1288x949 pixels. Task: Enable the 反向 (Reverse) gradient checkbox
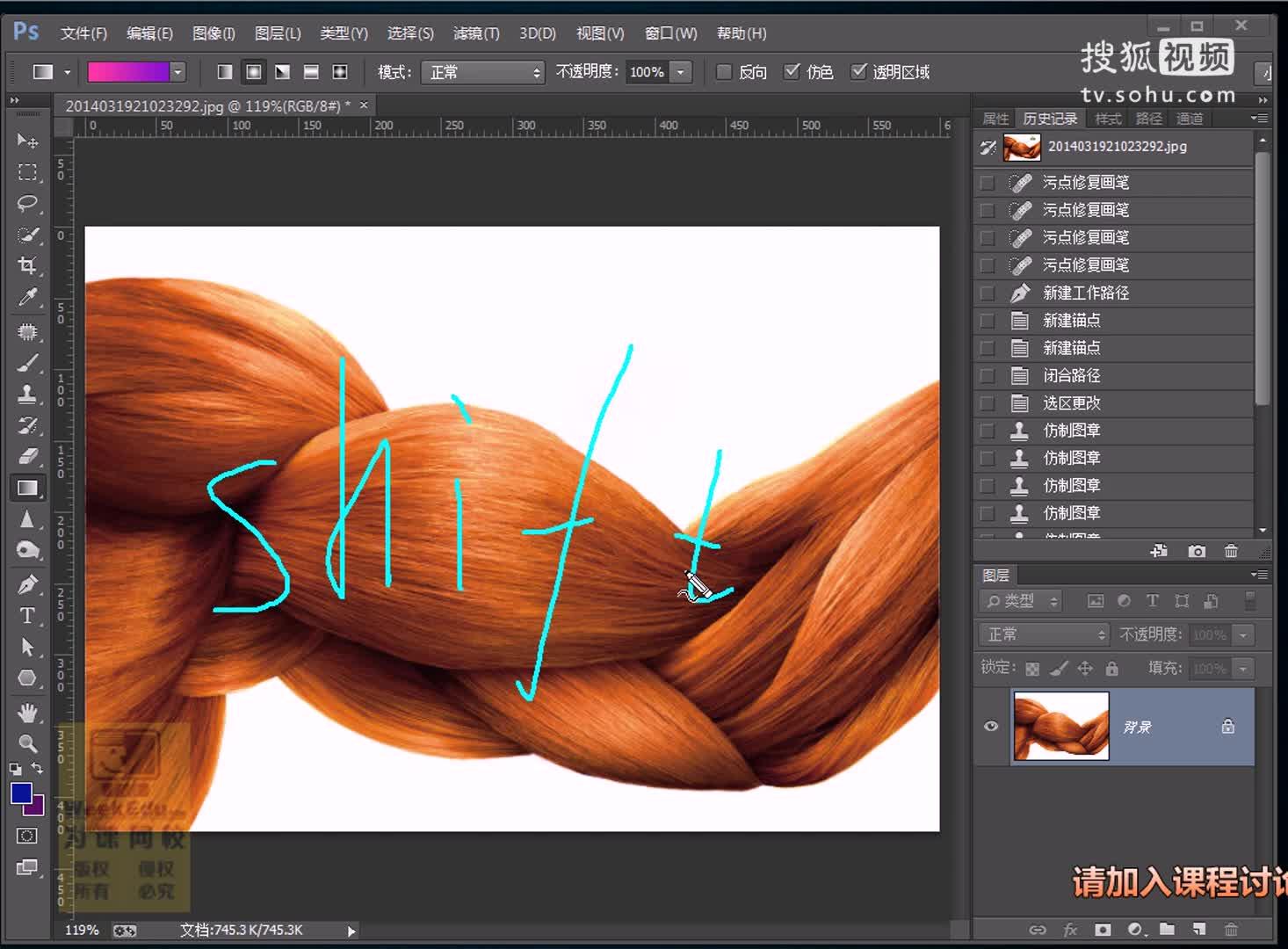pyautogui.click(x=723, y=72)
